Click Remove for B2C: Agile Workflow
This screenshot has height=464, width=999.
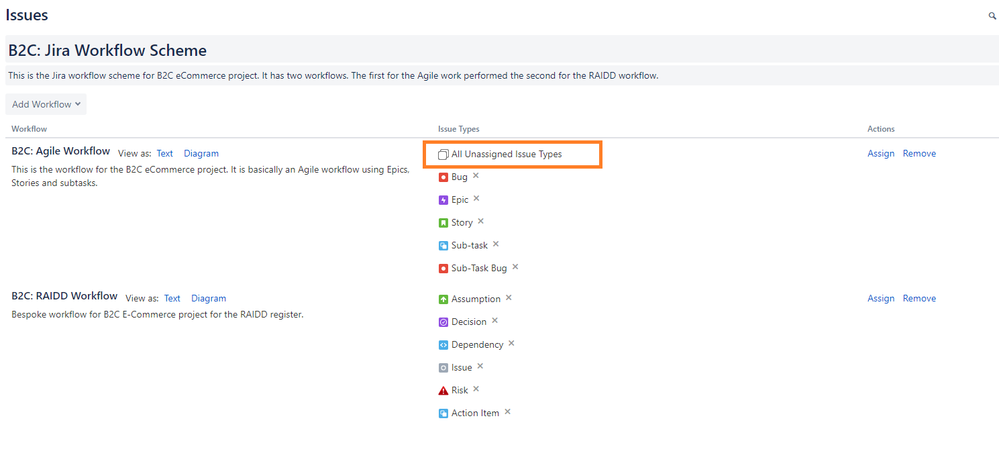pos(919,154)
